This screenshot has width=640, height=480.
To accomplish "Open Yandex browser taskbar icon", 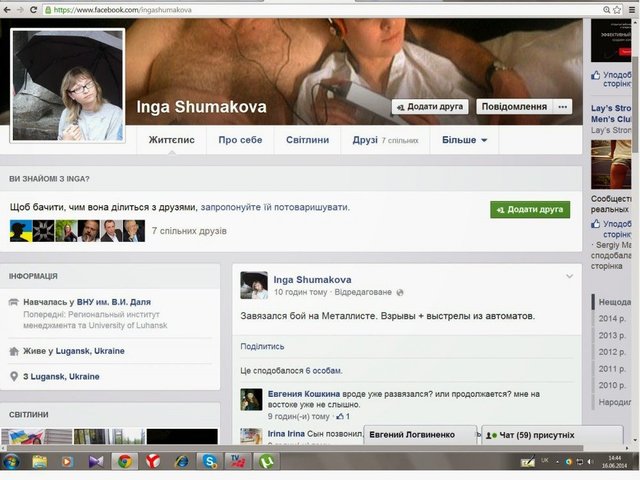I will pyautogui.click(x=153, y=462).
